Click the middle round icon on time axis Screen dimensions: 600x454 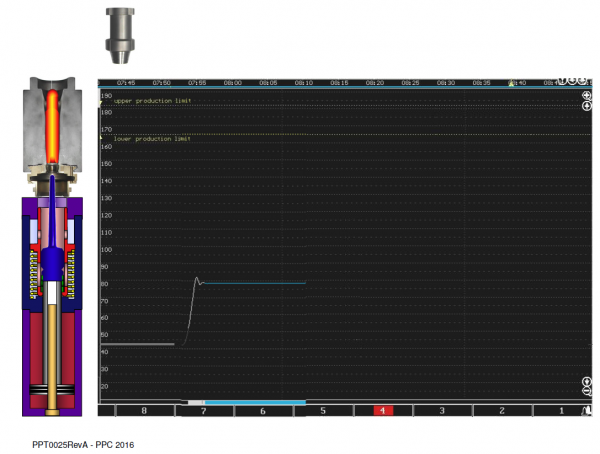point(572,80)
